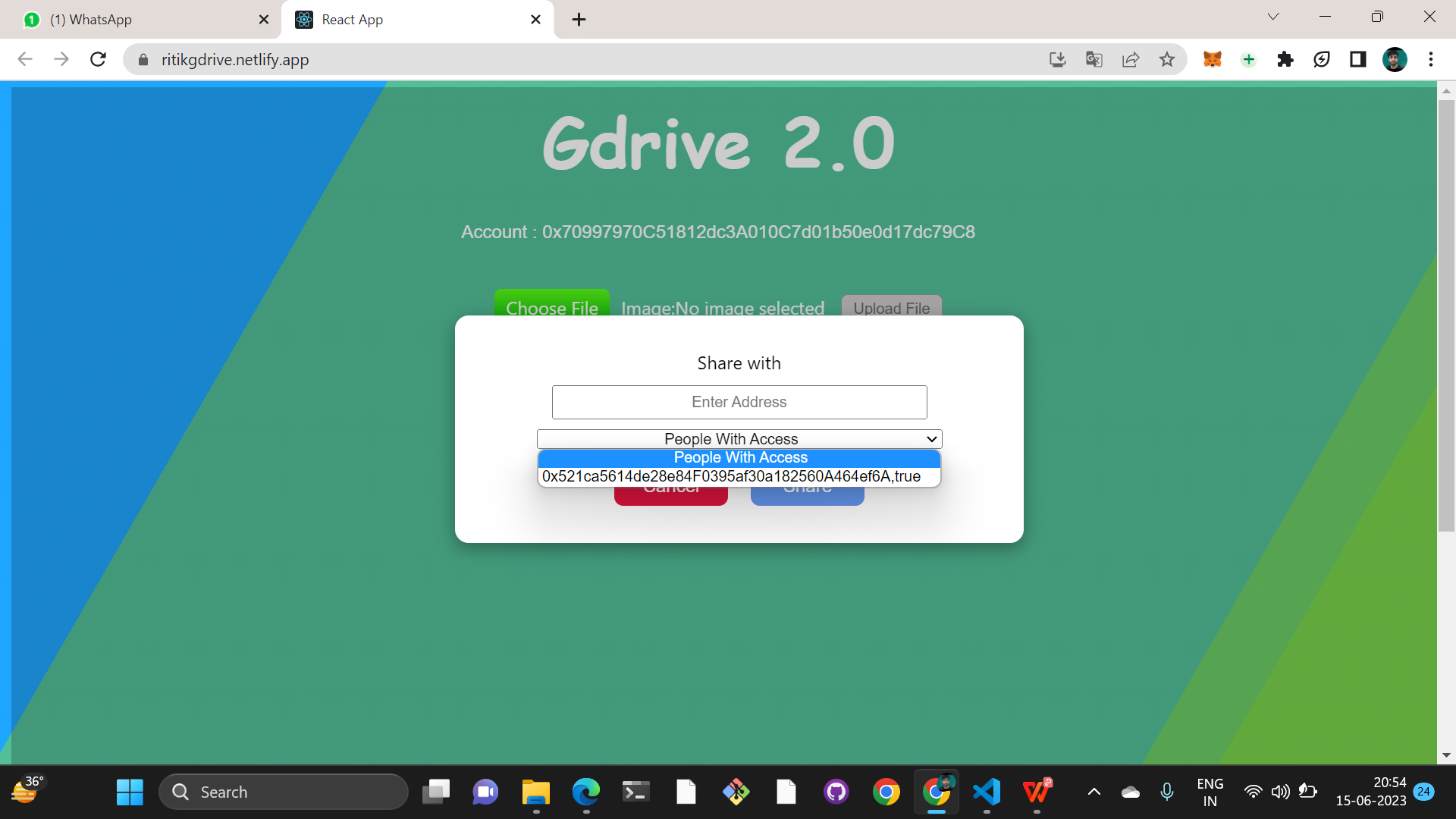Open the GitHub Desktop taskbar icon
This screenshot has height=819, width=1456.
[836, 792]
